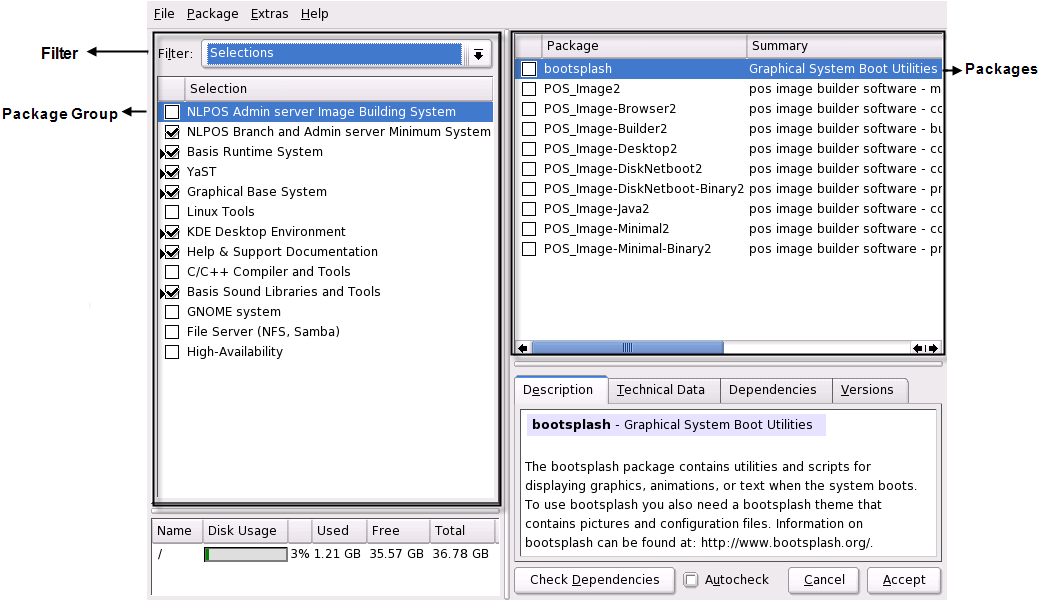Enable the GNOME system selection
The height and width of the screenshot is (600, 1042).
[x=171, y=311]
